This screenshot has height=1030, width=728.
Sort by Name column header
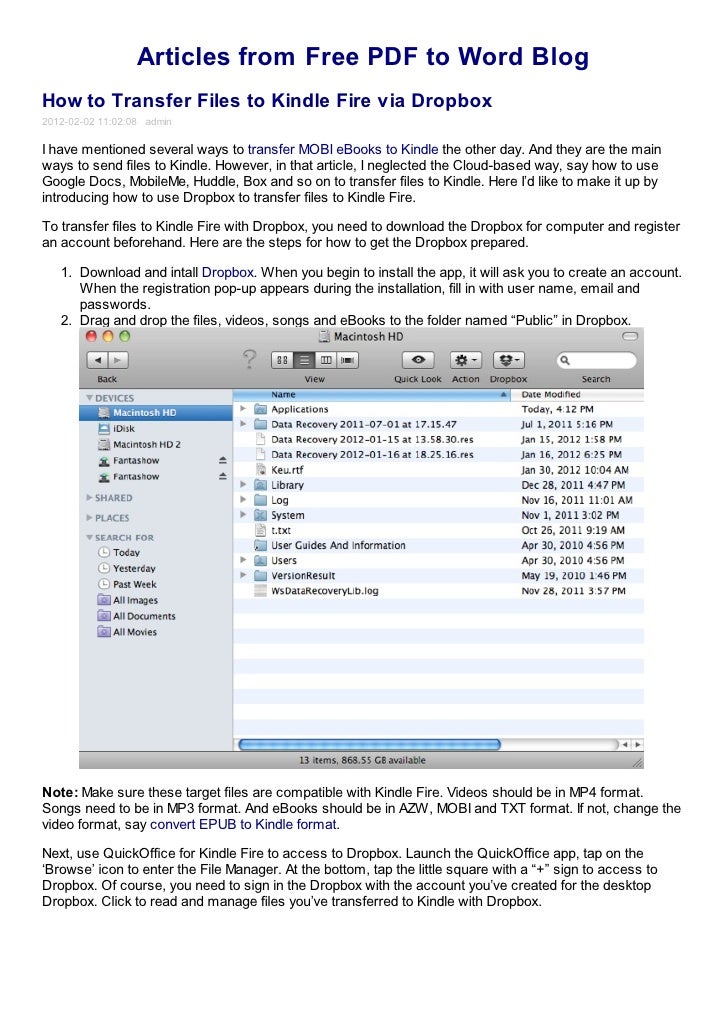pos(373,395)
